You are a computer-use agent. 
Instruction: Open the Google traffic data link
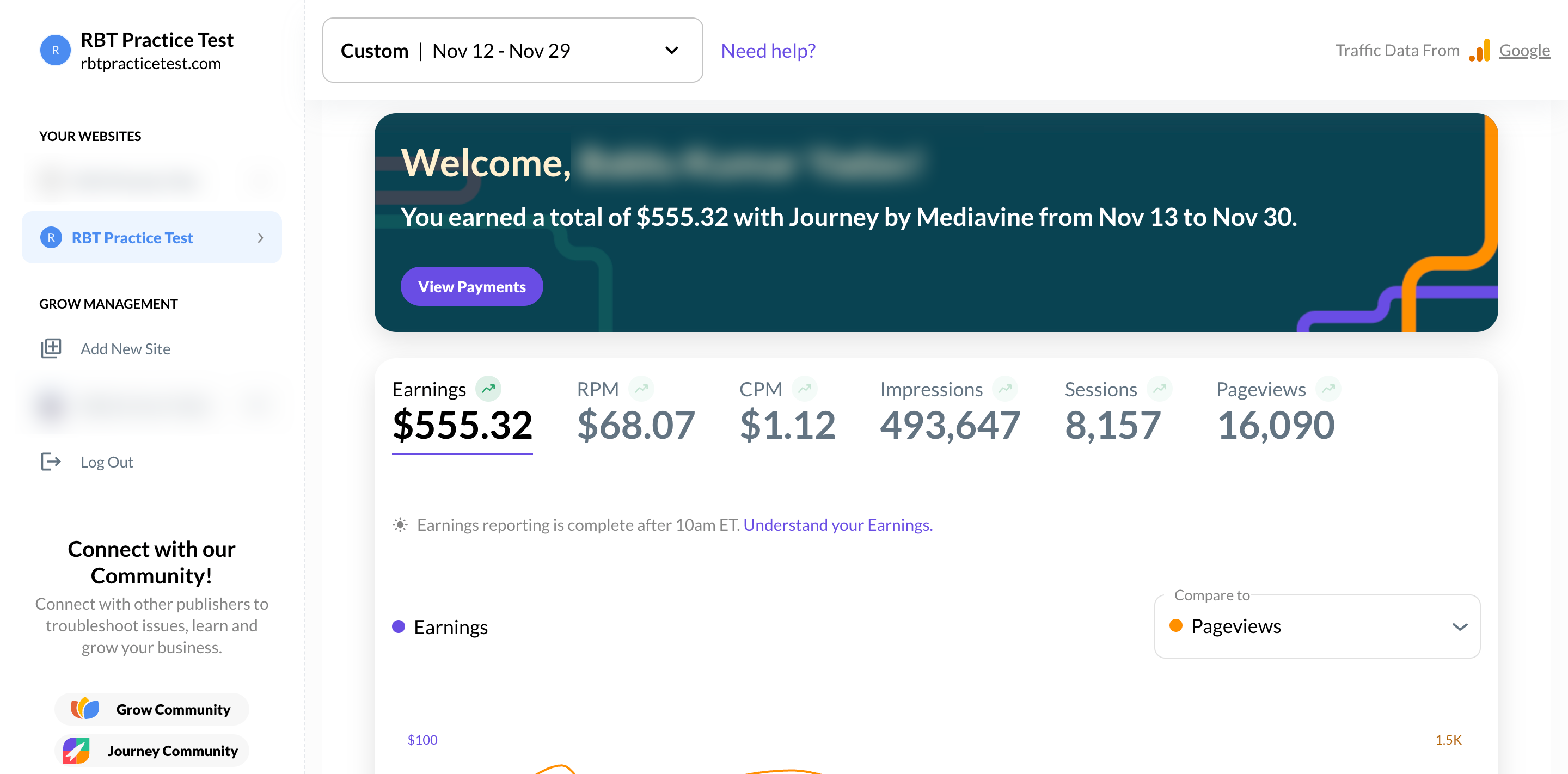(1524, 51)
